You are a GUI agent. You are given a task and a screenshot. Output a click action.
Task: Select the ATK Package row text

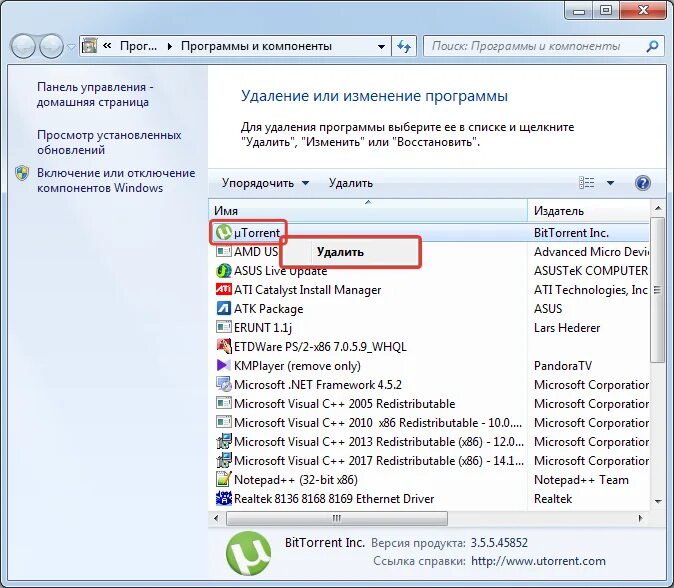click(x=268, y=309)
